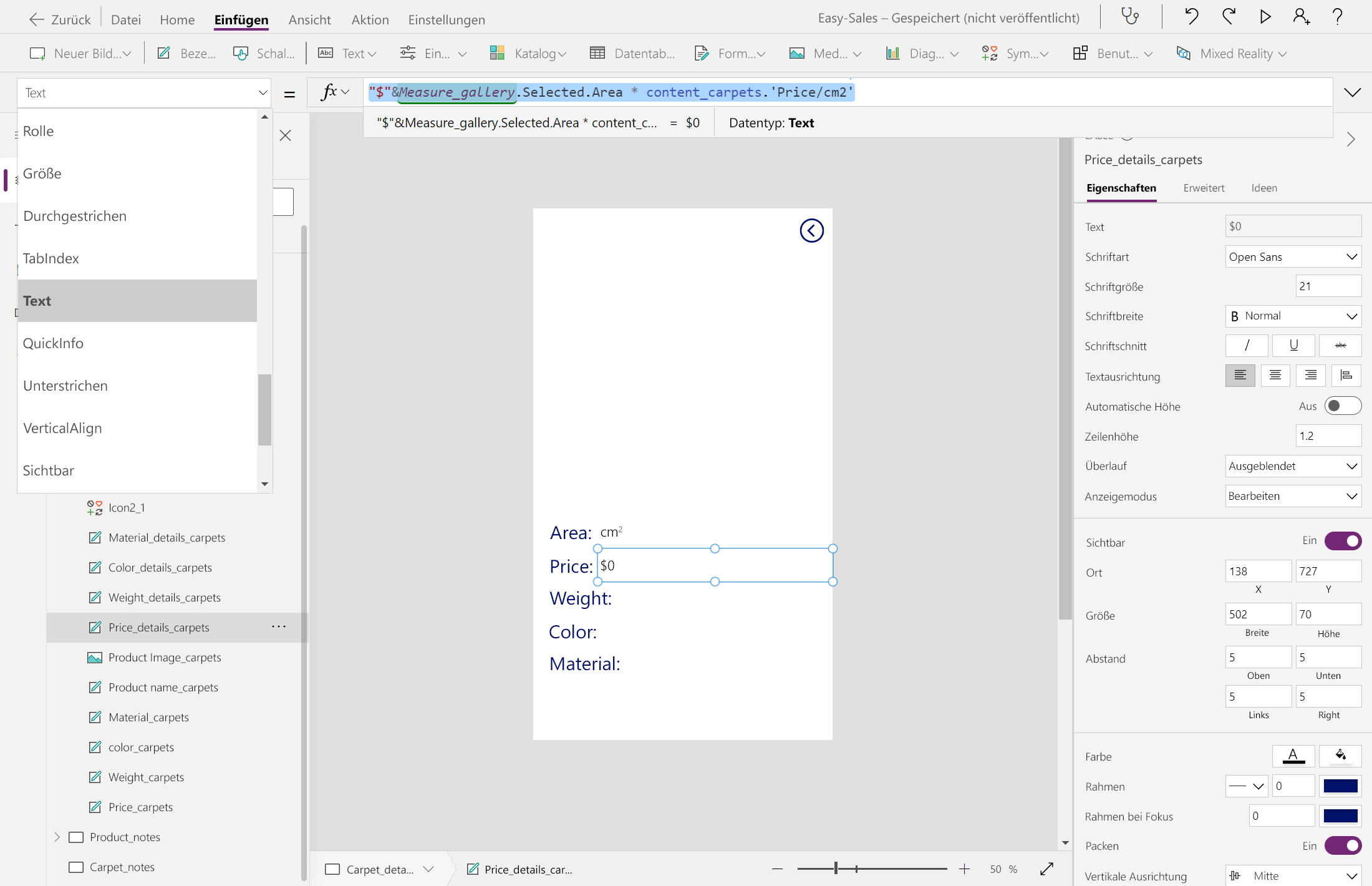1372x886 pixels.
Task: Click the back arrow icon on canvas
Action: [811, 231]
